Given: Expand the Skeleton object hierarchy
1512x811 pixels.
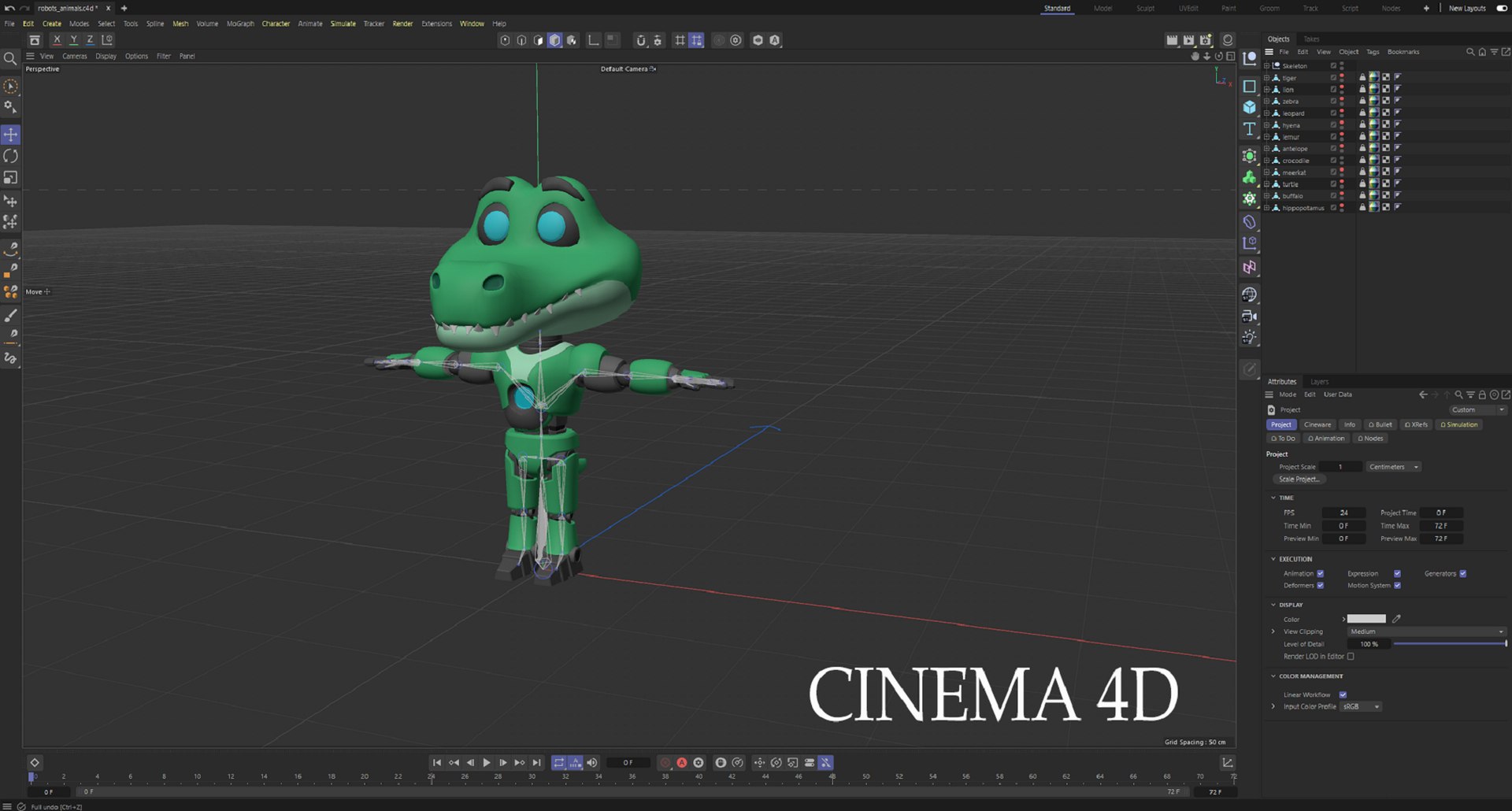Looking at the screenshot, I should pyautogui.click(x=1266, y=65).
